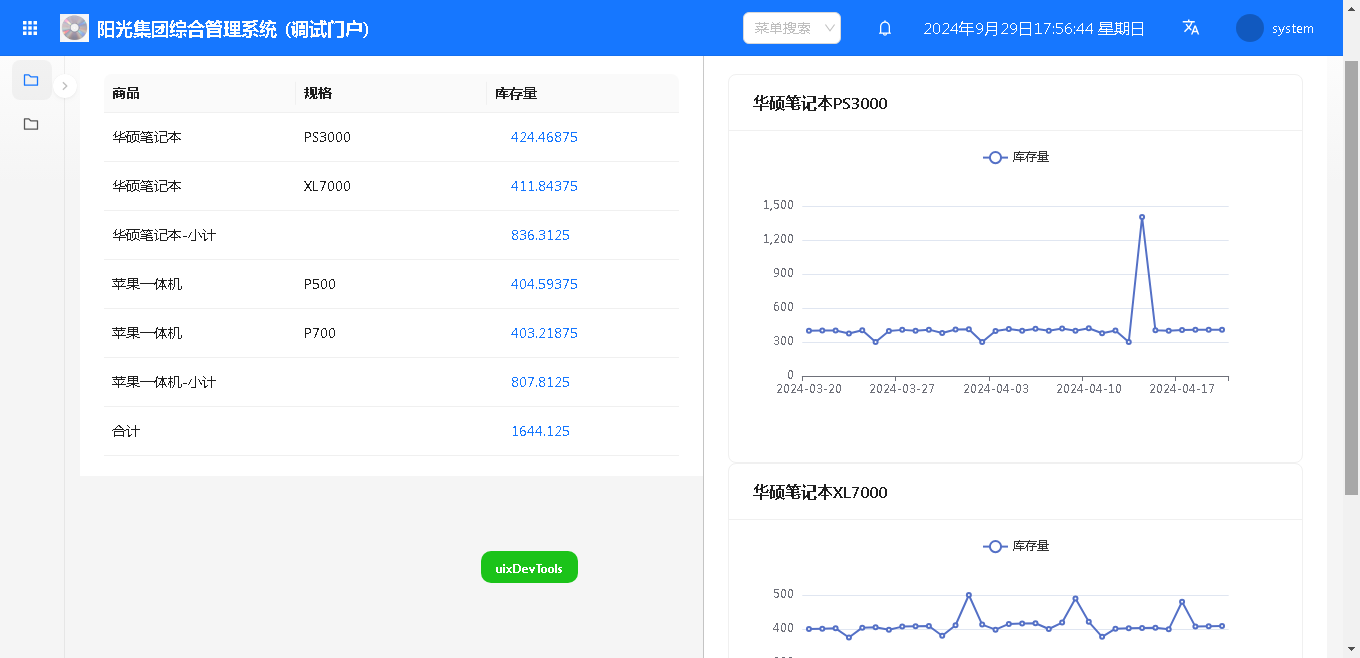The image size is (1360, 658).
Task: Click the system username label
Action: 1293,29
